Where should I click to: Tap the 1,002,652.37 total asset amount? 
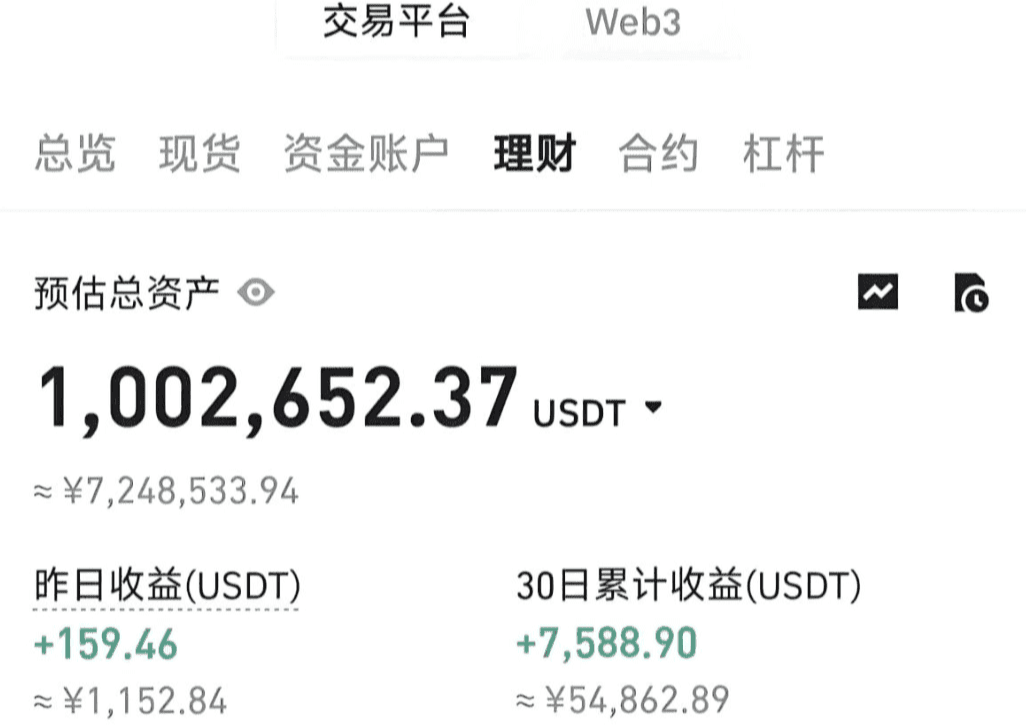point(278,398)
